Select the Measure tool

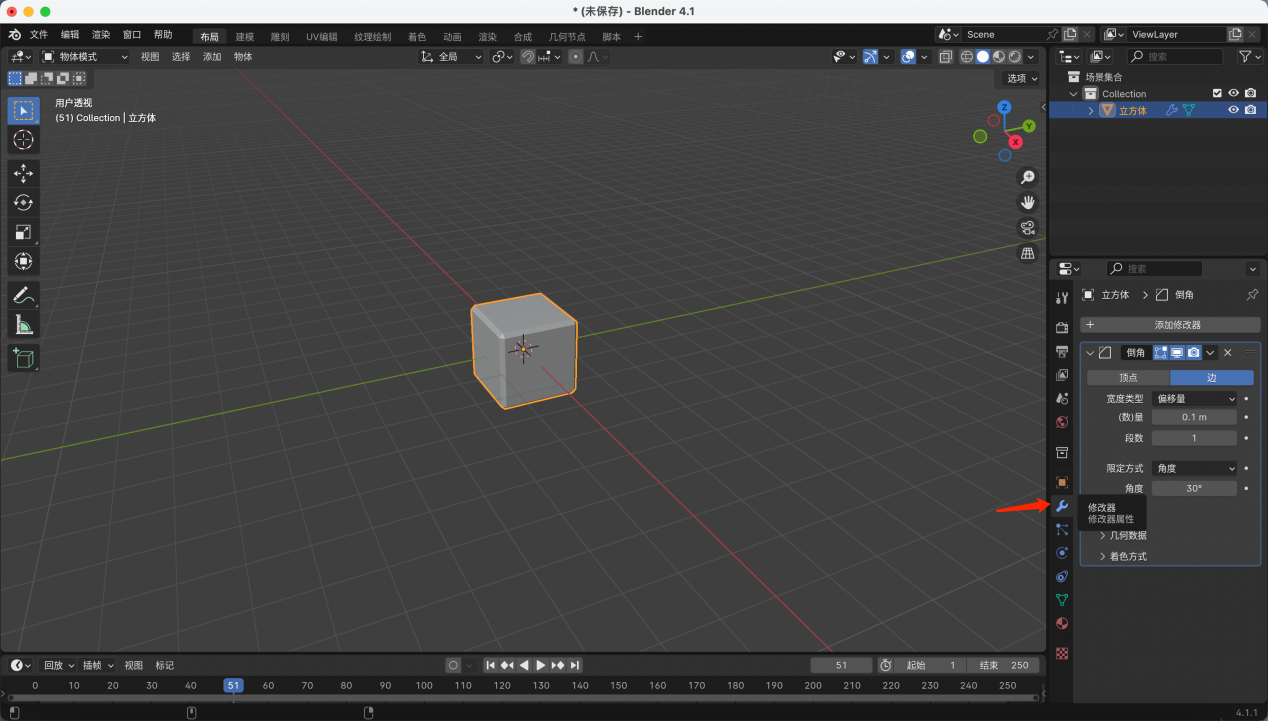[24, 325]
